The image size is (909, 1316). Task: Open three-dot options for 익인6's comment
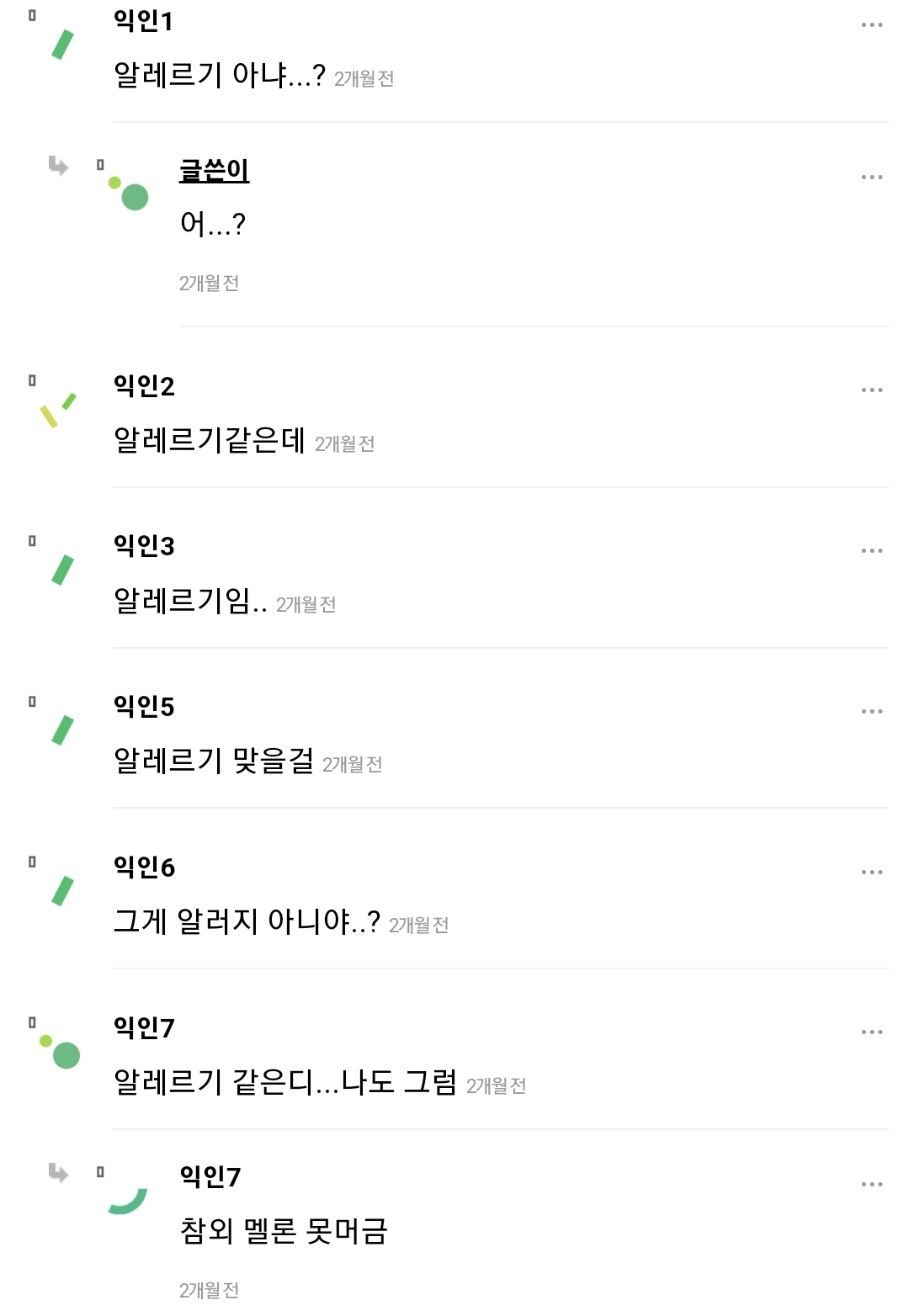point(872,873)
